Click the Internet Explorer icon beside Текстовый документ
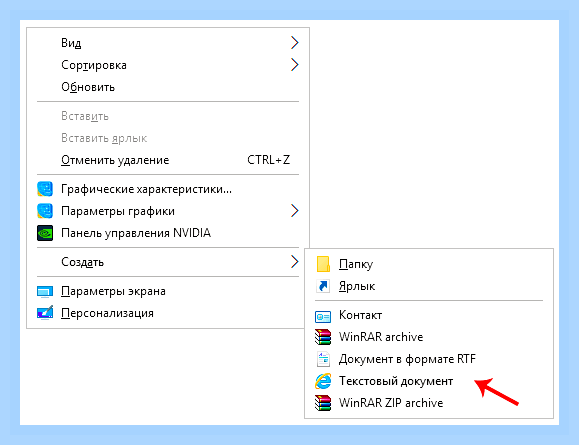579x445 pixels. pos(323,381)
